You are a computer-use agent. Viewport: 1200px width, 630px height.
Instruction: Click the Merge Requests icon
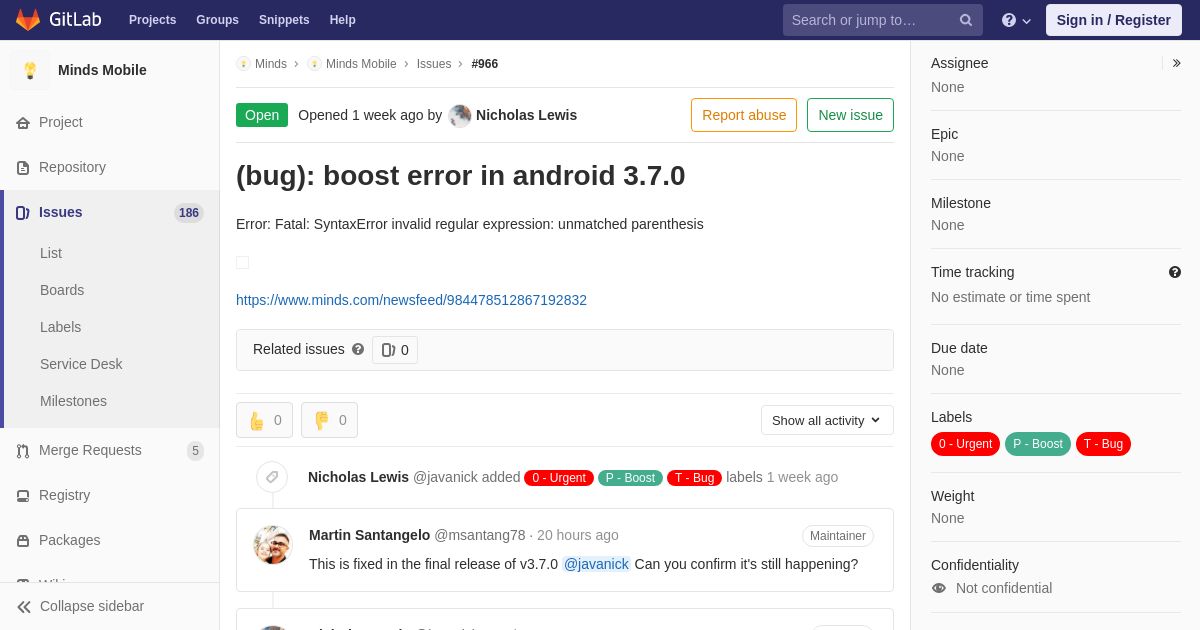coord(23,451)
